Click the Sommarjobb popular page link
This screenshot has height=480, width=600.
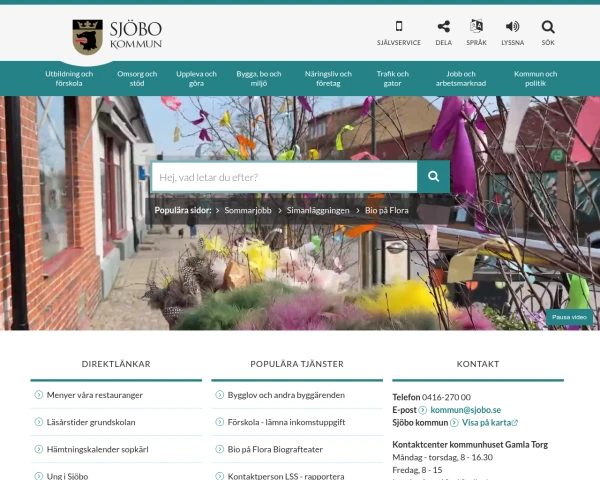248,211
